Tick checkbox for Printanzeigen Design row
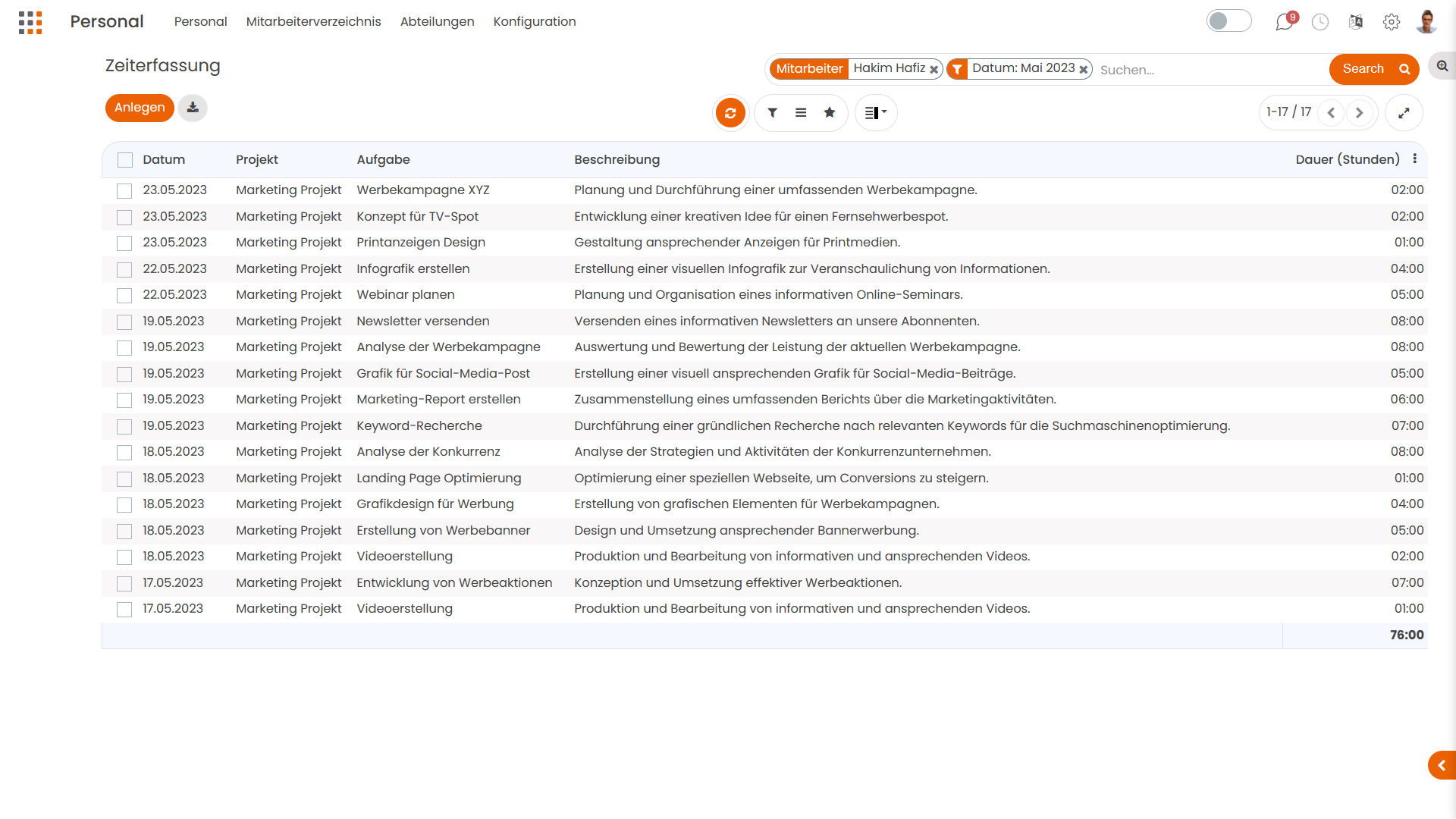1456x819 pixels. click(124, 243)
